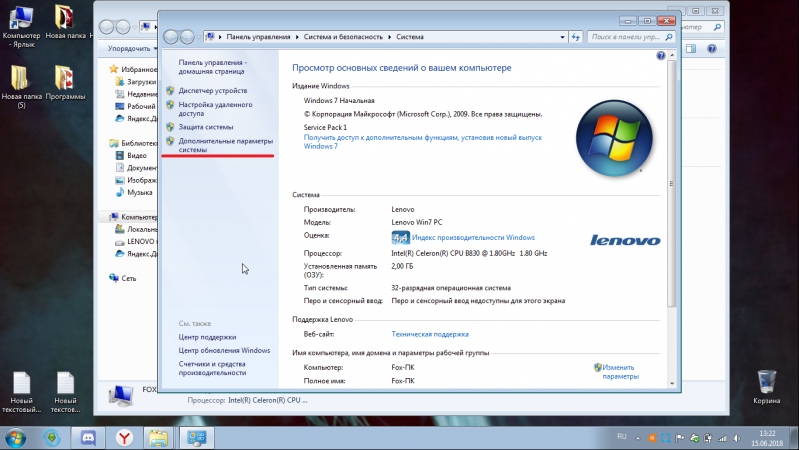The image size is (799, 450).
Task: Open address bar history dropdown arrow
Action: tap(562, 37)
